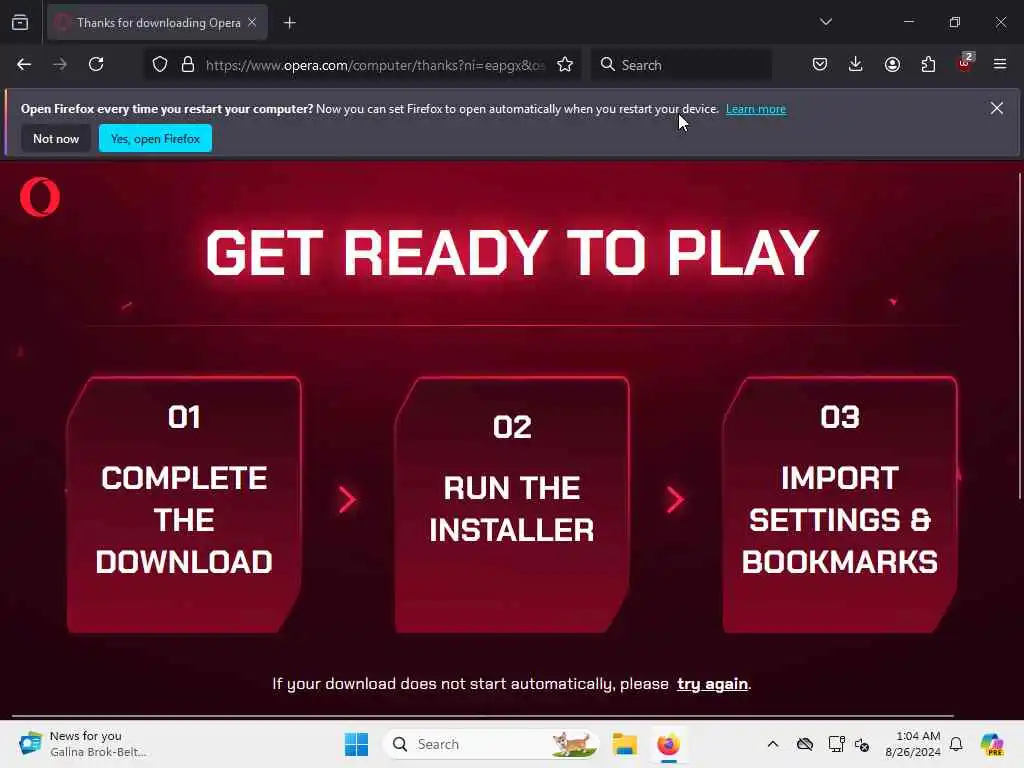Click the opera.com URL address field
Viewport: 1024px width, 768px height.
(375, 65)
